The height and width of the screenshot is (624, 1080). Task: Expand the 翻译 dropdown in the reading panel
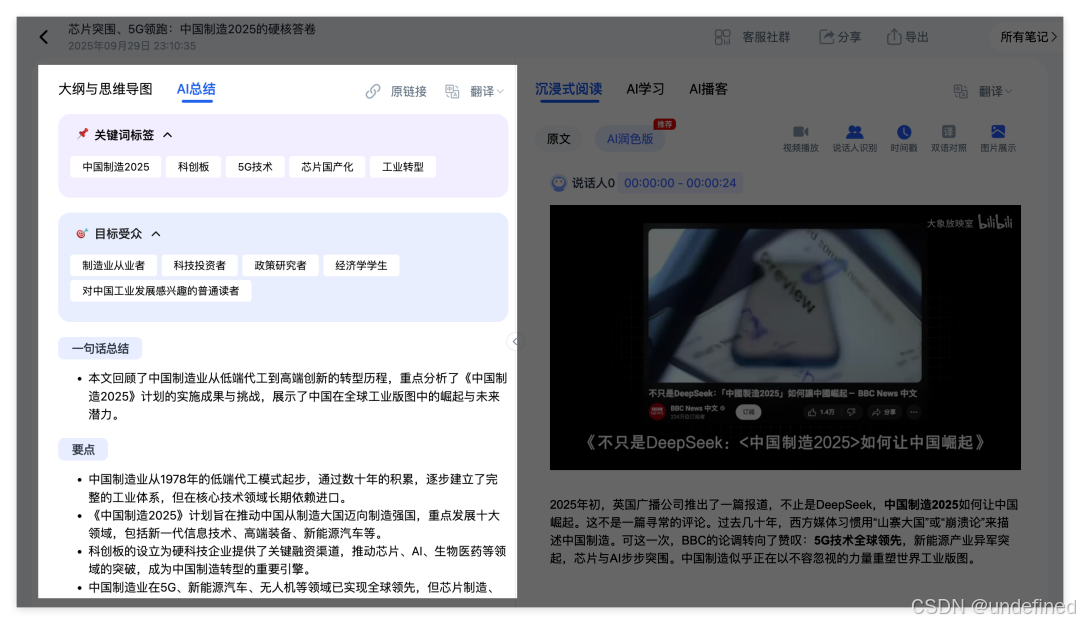[996, 92]
